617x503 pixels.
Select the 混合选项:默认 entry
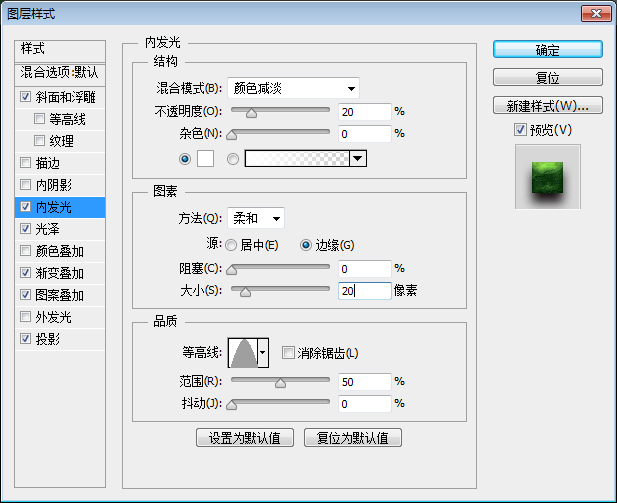(x=60, y=74)
